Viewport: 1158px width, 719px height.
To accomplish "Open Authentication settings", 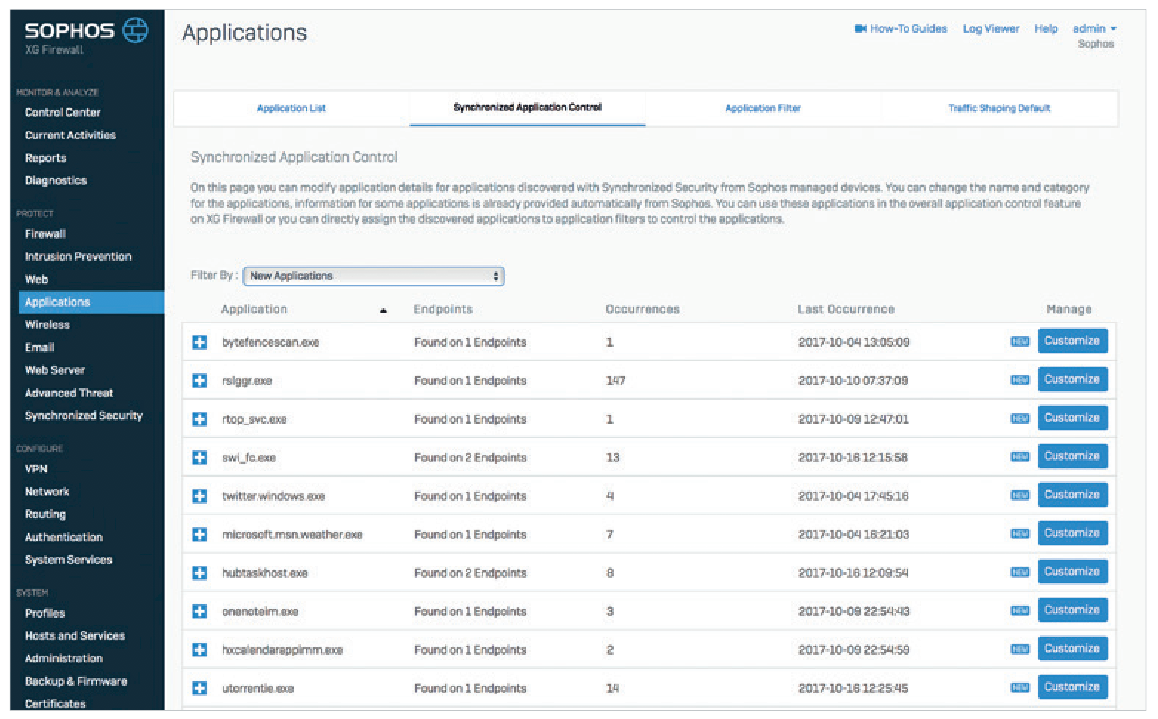I will point(64,537).
